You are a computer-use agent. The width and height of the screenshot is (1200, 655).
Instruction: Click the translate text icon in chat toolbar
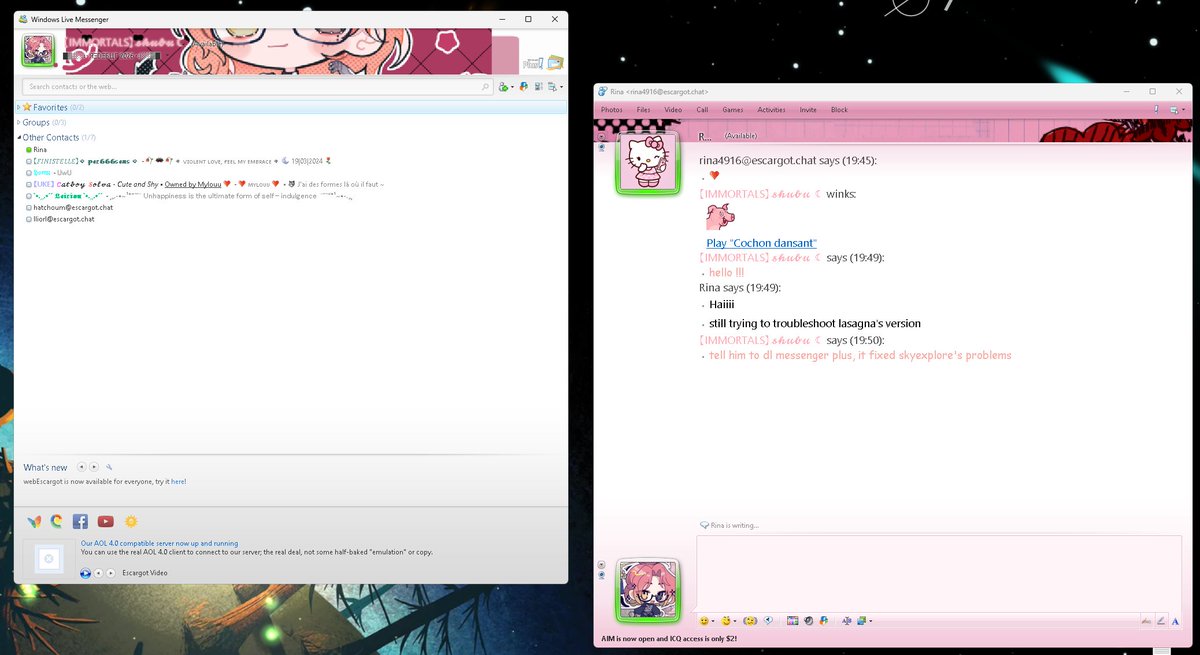pyautogui.click(x=846, y=621)
